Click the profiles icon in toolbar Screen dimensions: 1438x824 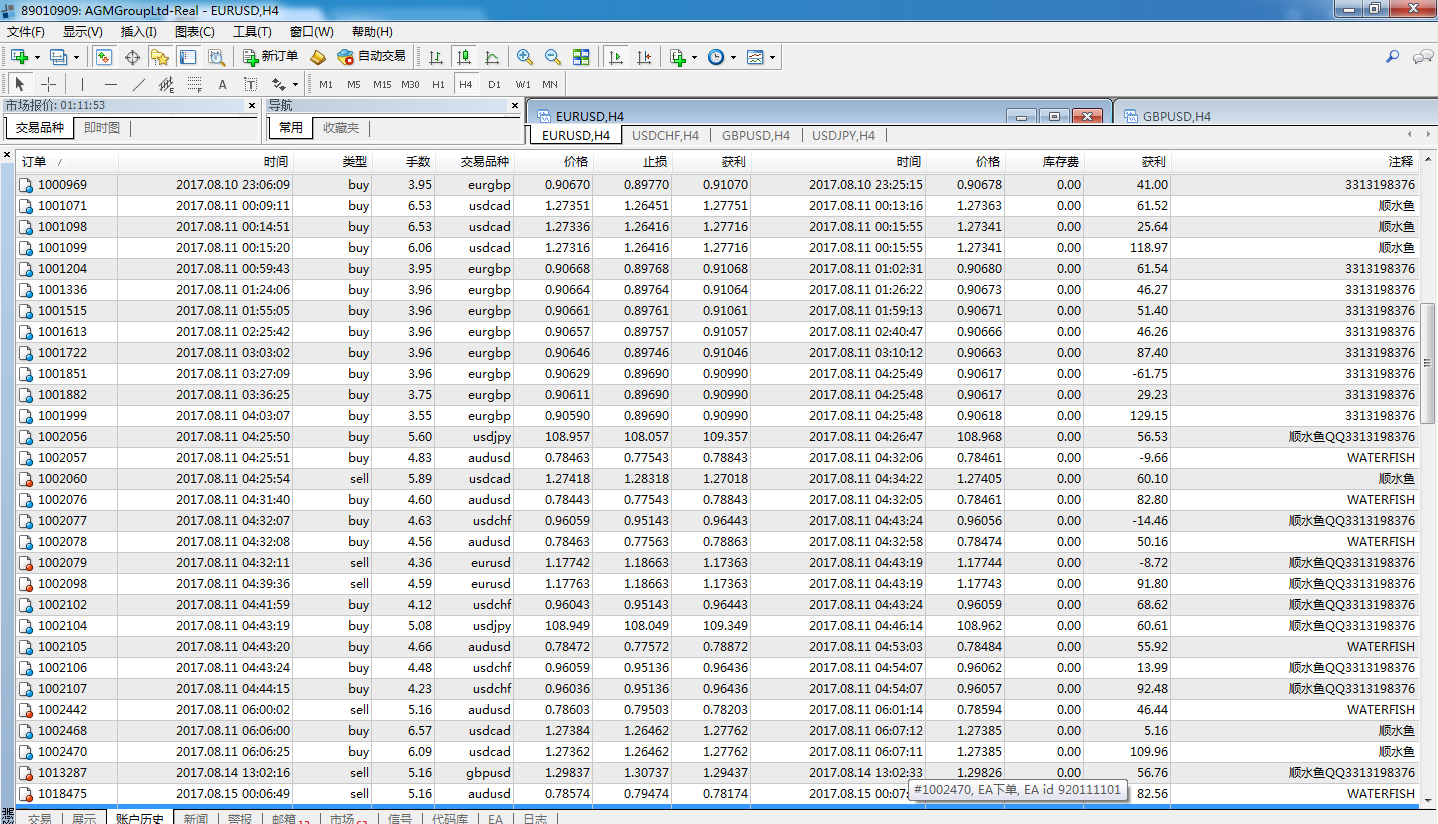(59, 57)
